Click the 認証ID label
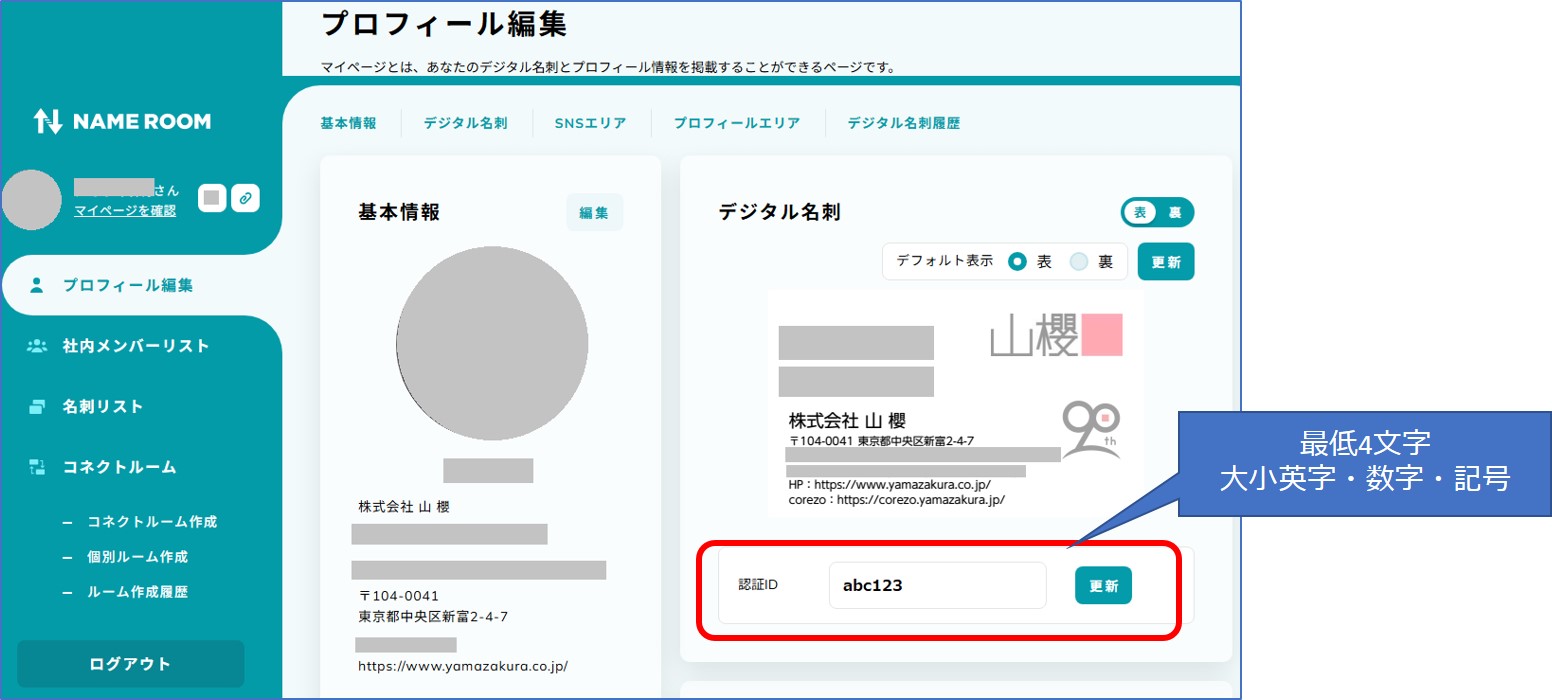The height and width of the screenshot is (700, 1552). (x=759, y=584)
